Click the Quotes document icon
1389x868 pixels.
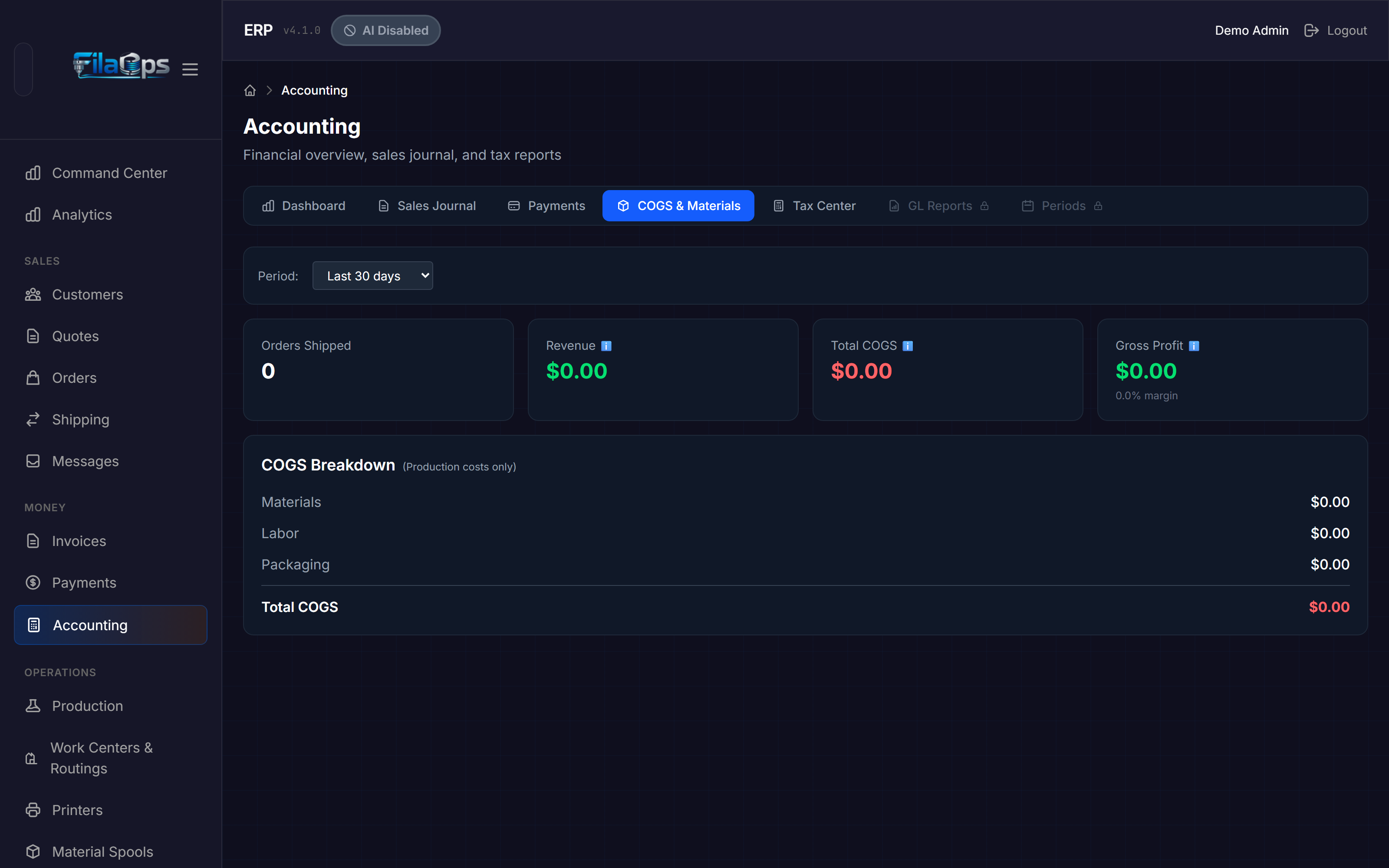tap(33, 336)
